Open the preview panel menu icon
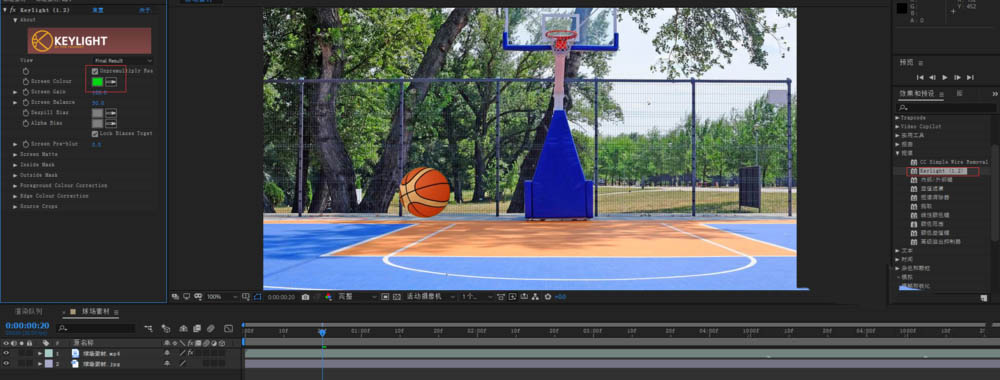The width and height of the screenshot is (1000, 380). pyautogui.click(x=920, y=62)
